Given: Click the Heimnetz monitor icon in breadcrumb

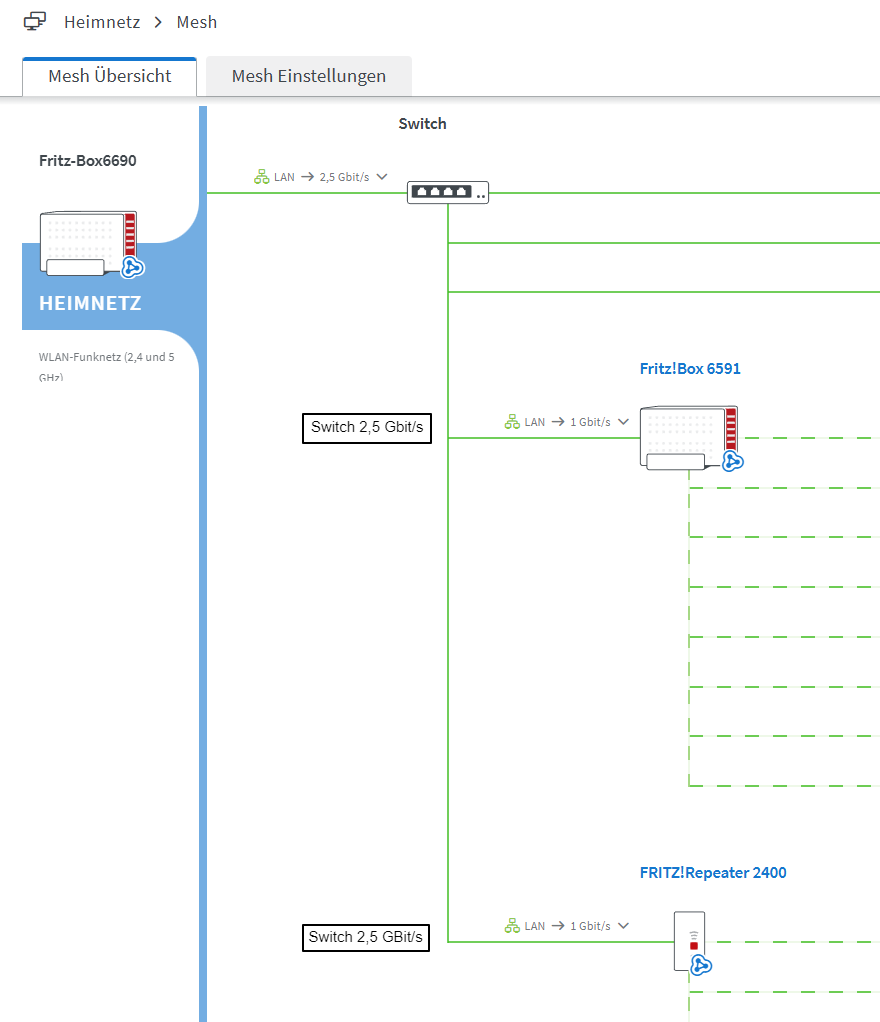Looking at the screenshot, I should 35,22.
